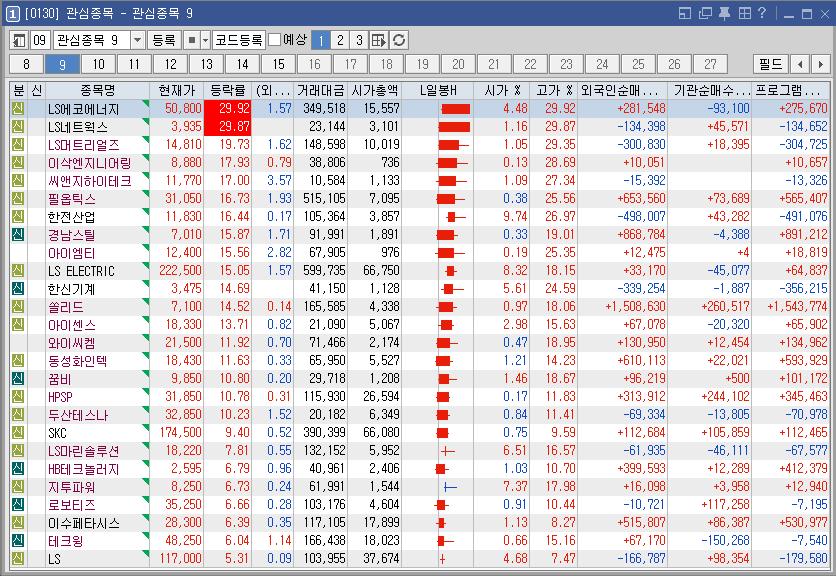The height and width of the screenshot is (576, 836).
Task: Select view mode 1 toggle button
Action: click(321, 40)
